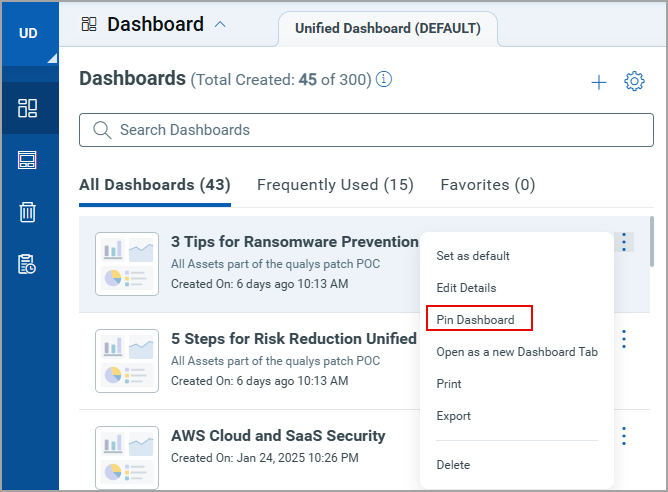Select Delete in the context menu
The width and height of the screenshot is (668, 492).
pyautogui.click(x=453, y=465)
